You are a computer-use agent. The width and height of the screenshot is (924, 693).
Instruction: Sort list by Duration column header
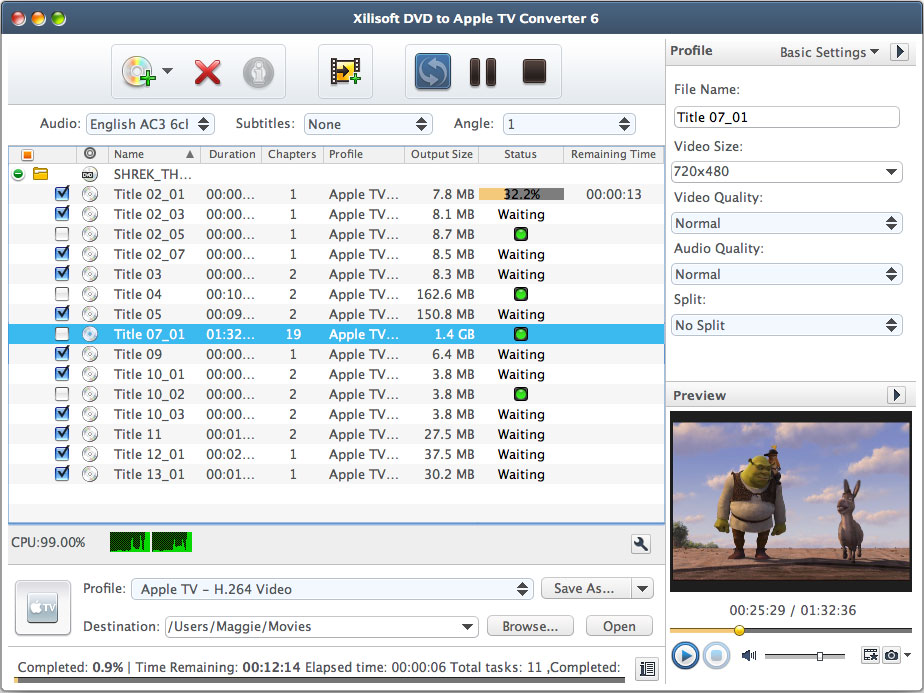[231, 154]
